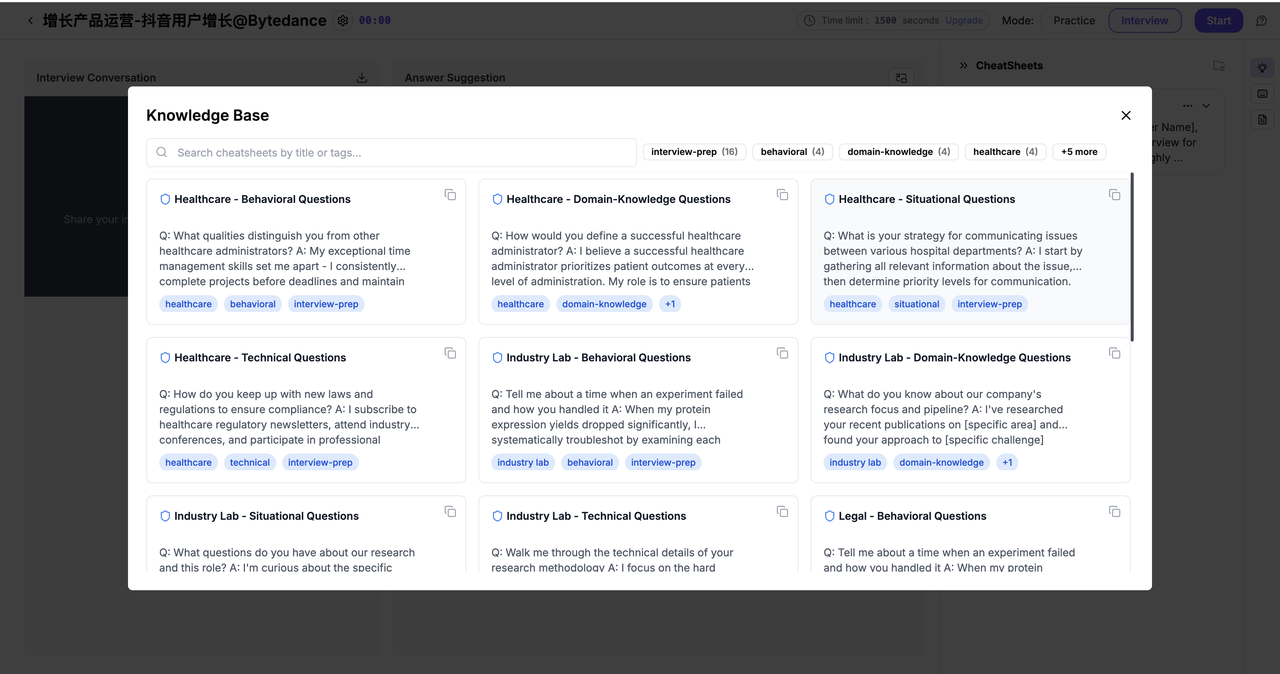Click the Knowledge Base vertical scrollbar
1280x674 pixels.
pyautogui.click(x=1132, y=258)
